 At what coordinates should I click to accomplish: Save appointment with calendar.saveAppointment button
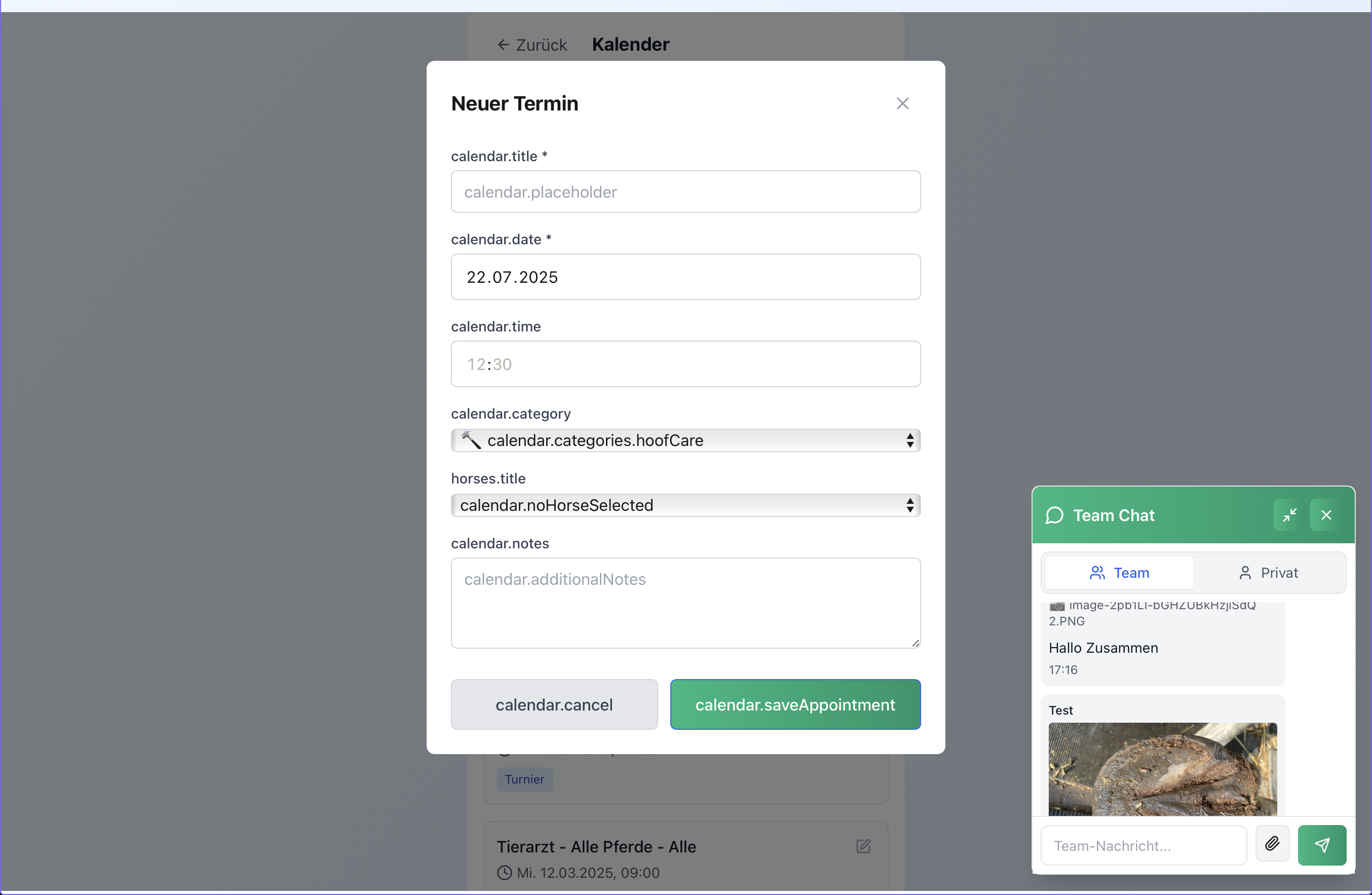click(795, 704)
